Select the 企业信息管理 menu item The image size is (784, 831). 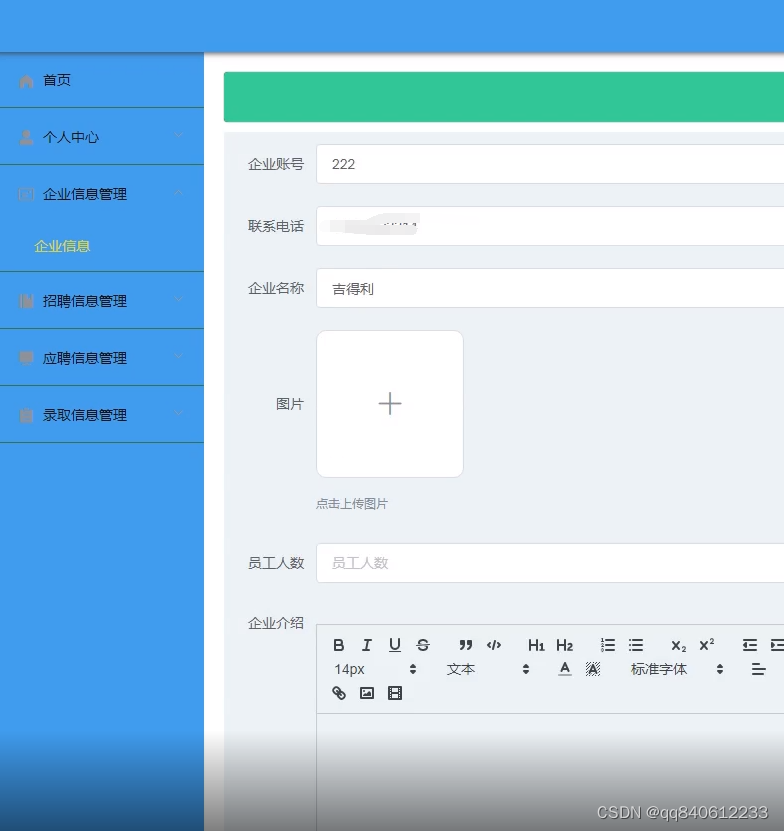pos(102,194)
